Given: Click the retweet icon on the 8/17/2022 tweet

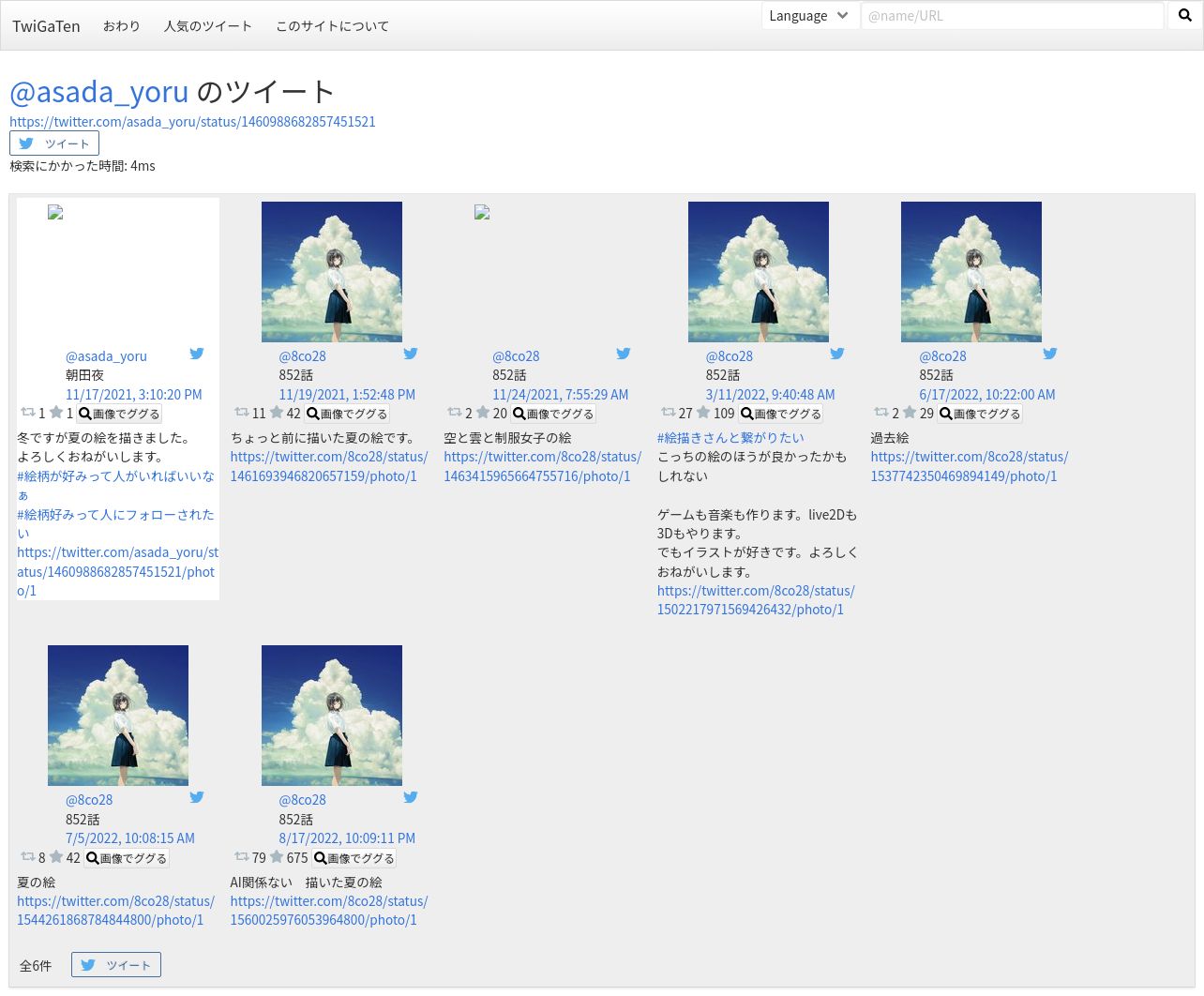Looking at the screenshot, I should 242,857.
